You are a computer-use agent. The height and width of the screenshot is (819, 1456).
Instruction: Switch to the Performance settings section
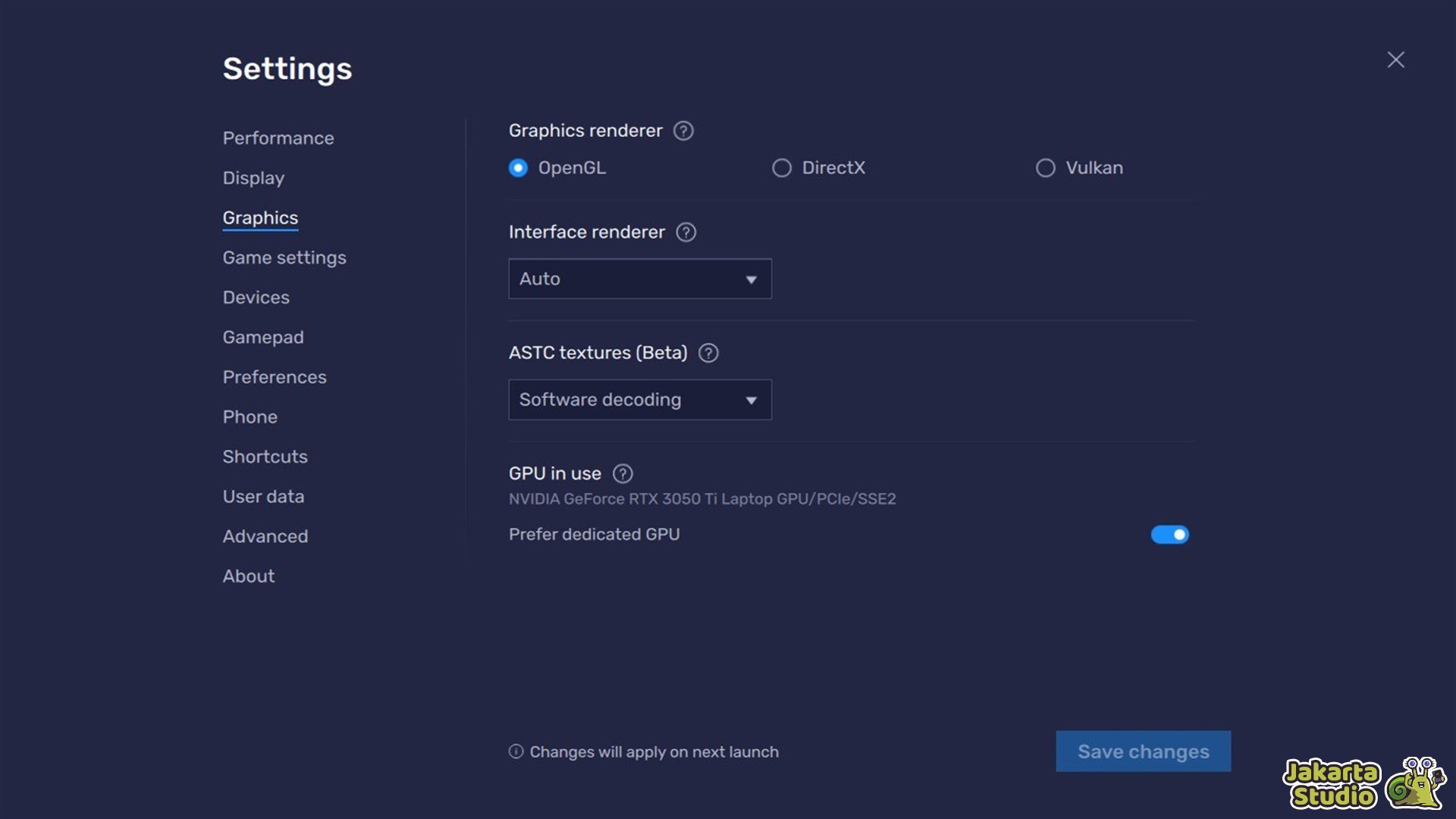(278, 138)
